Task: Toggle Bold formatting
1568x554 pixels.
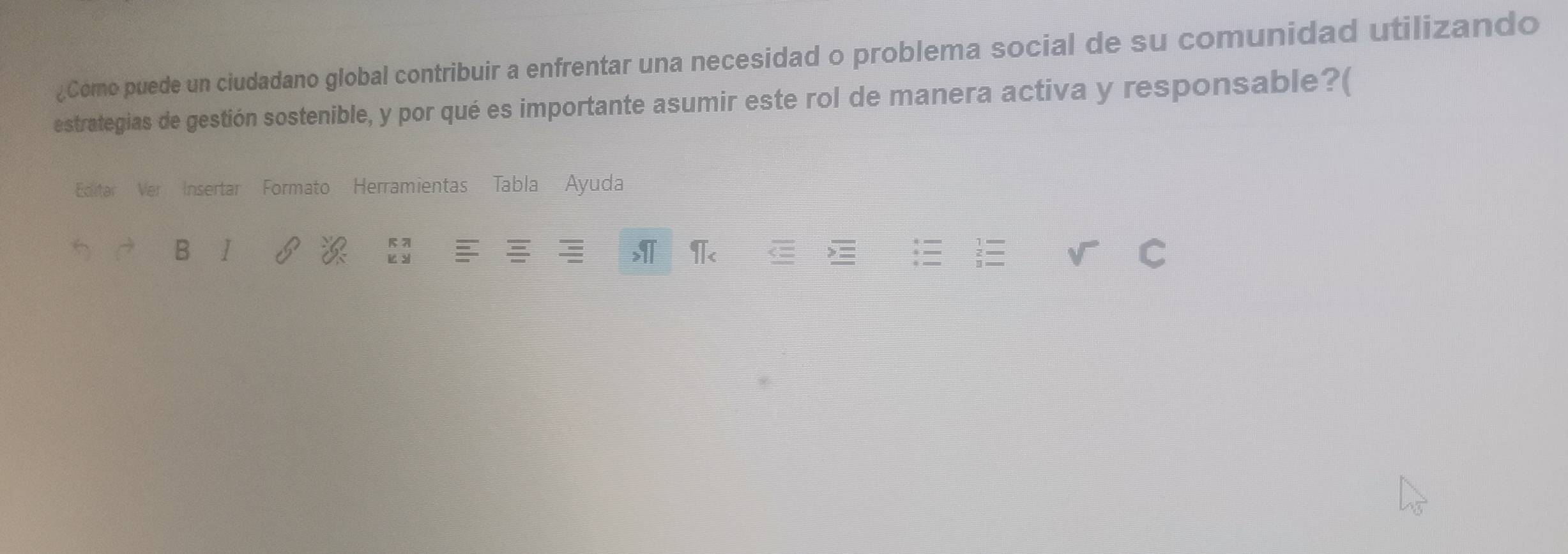Action: click(x=182, y=250)
